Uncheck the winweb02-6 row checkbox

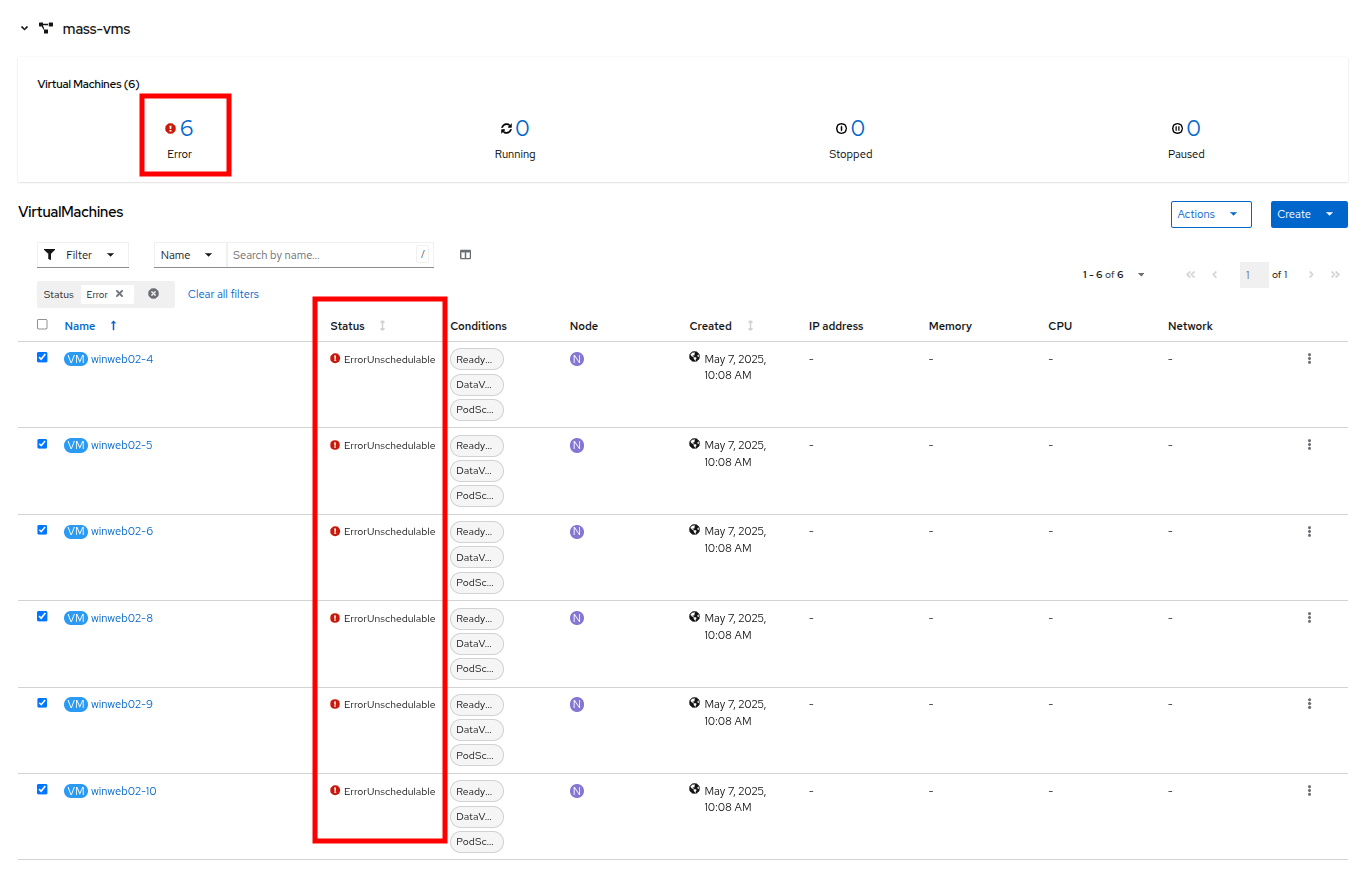click(42, 530)
